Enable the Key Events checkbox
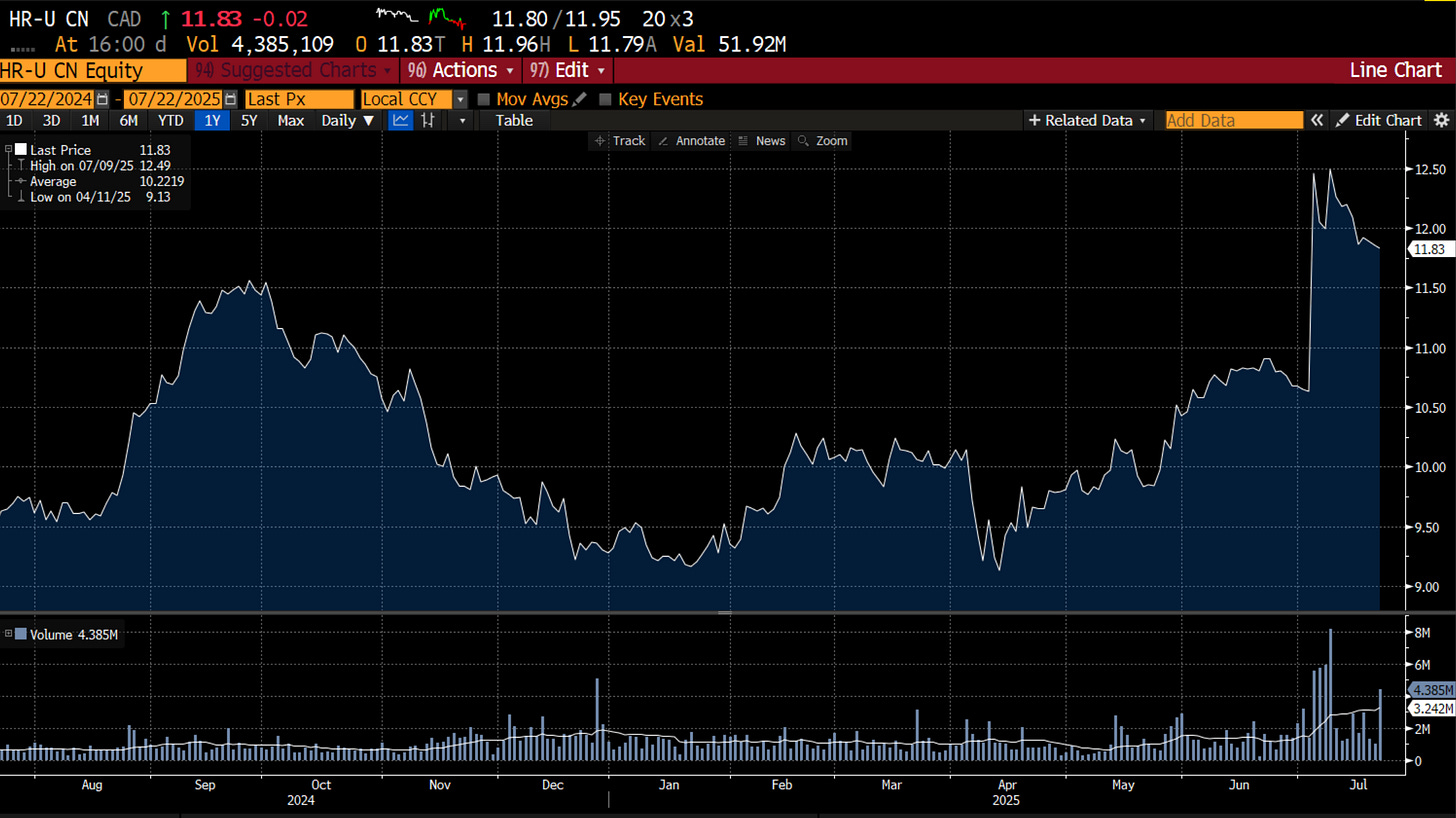This screenshot has width=1456, height=818. click(x=605, y=99)
